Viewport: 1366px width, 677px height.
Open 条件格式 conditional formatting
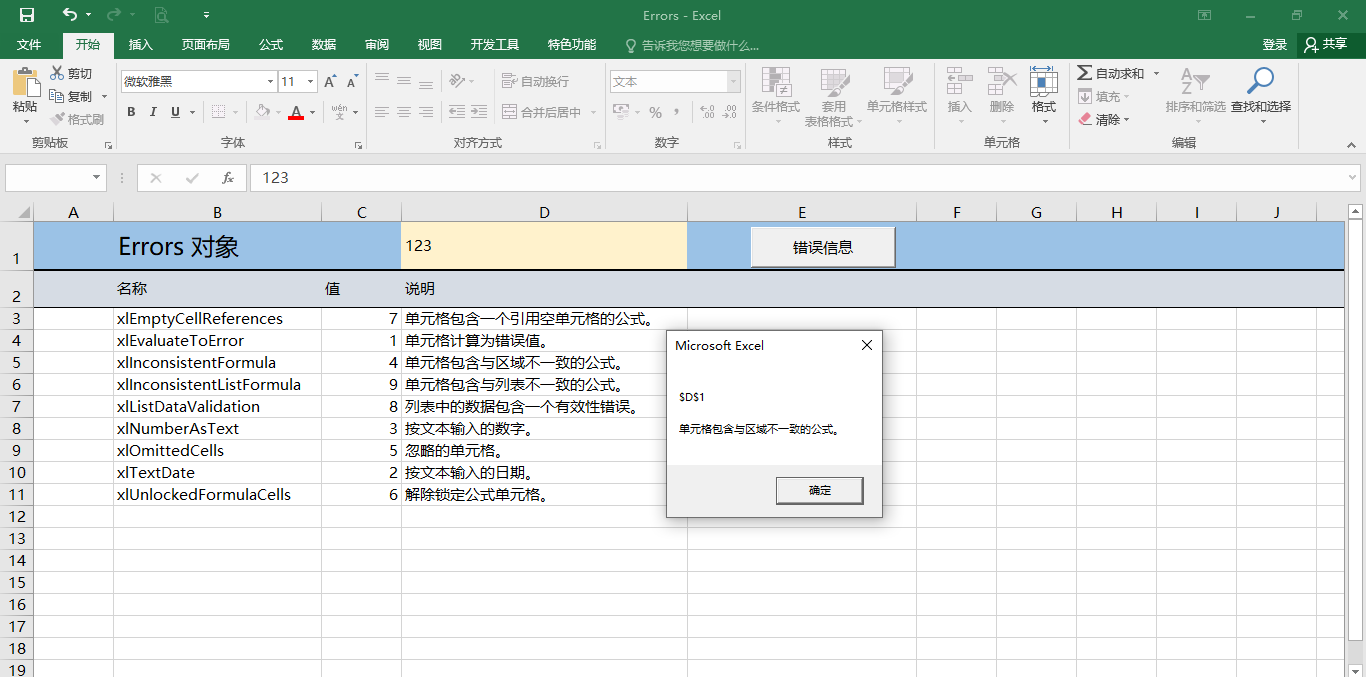[776, 97]
